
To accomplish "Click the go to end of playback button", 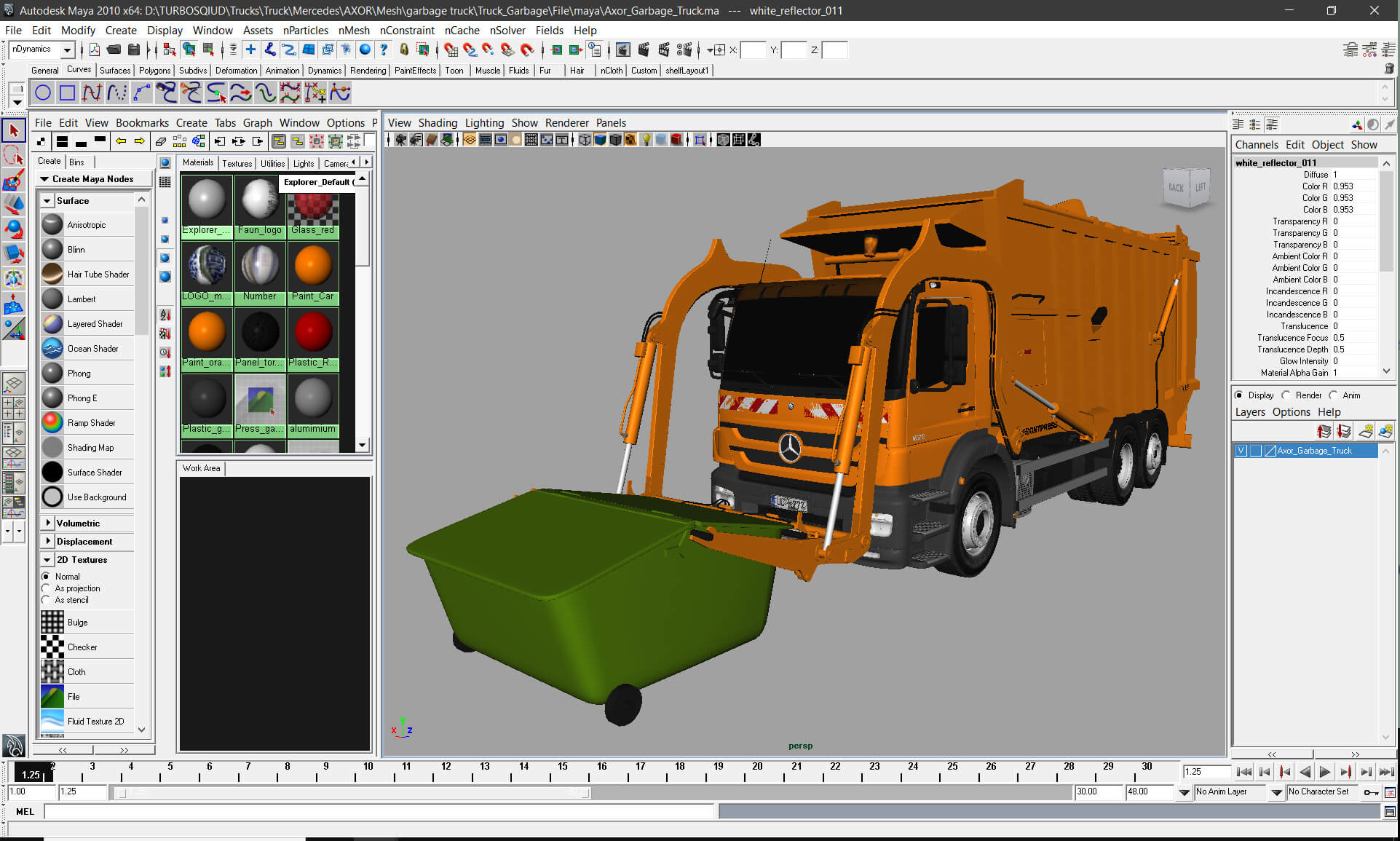I will point(1387,772).
